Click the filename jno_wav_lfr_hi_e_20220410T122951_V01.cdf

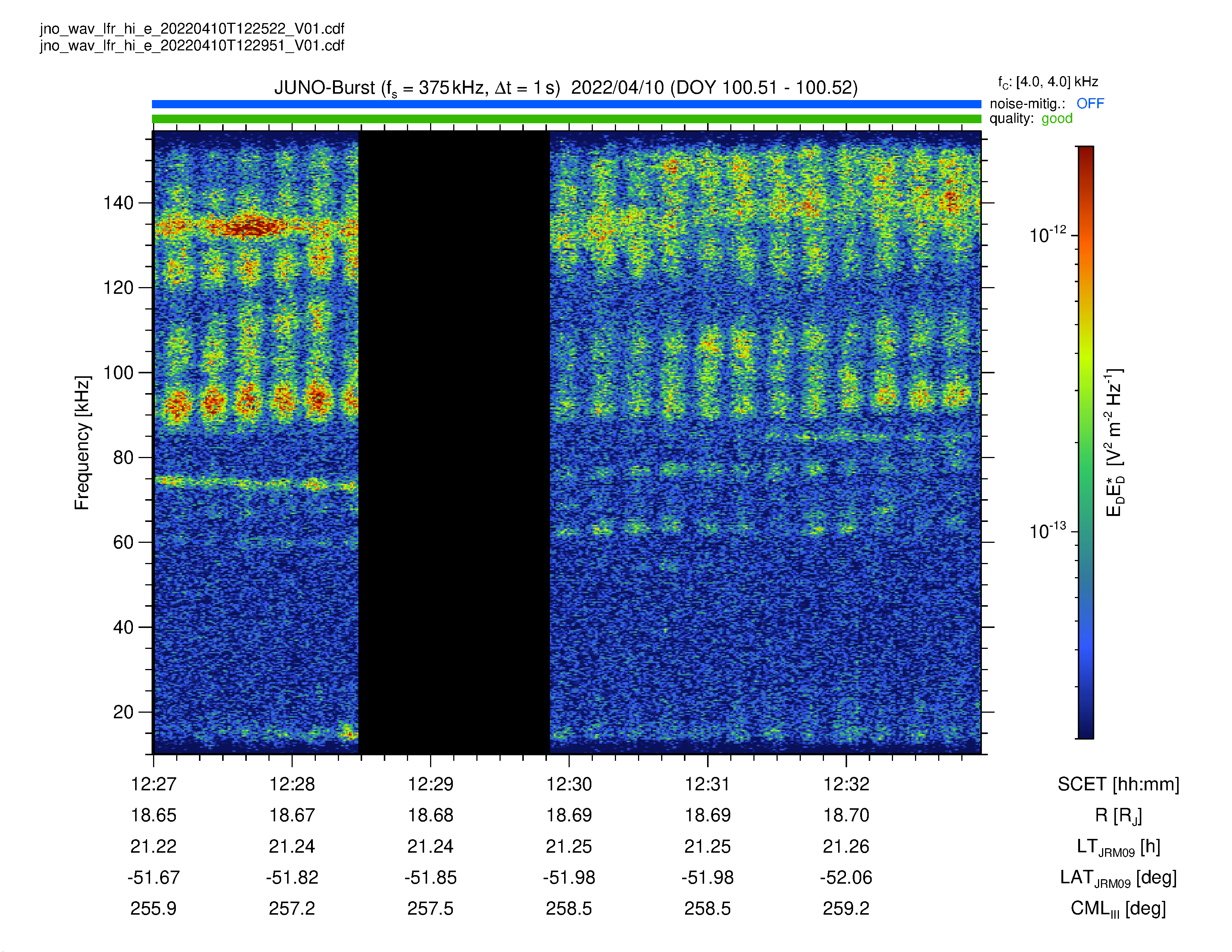click(x=192, y=46)
